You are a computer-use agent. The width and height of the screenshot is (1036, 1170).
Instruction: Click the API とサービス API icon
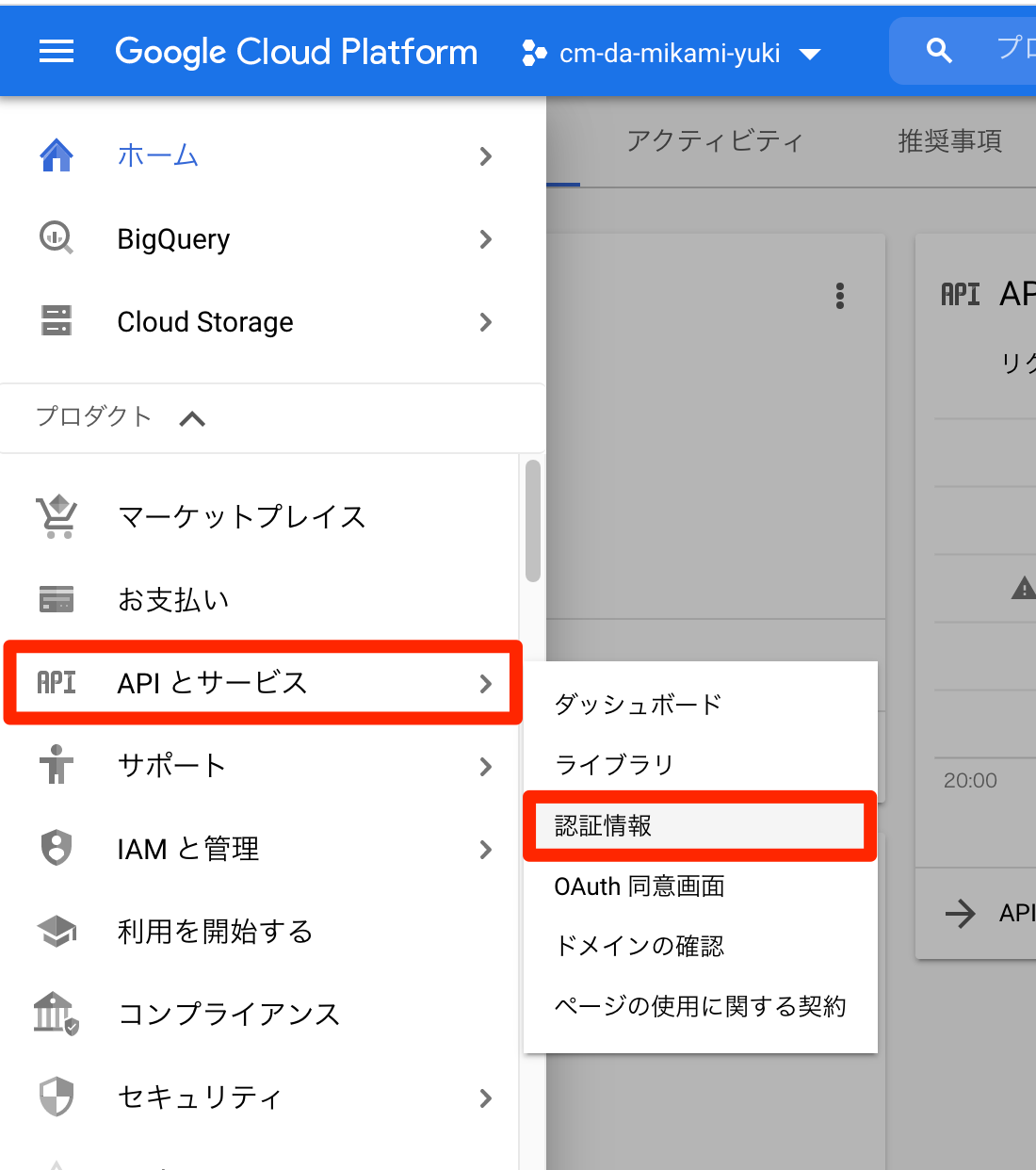tap(57, 683)
